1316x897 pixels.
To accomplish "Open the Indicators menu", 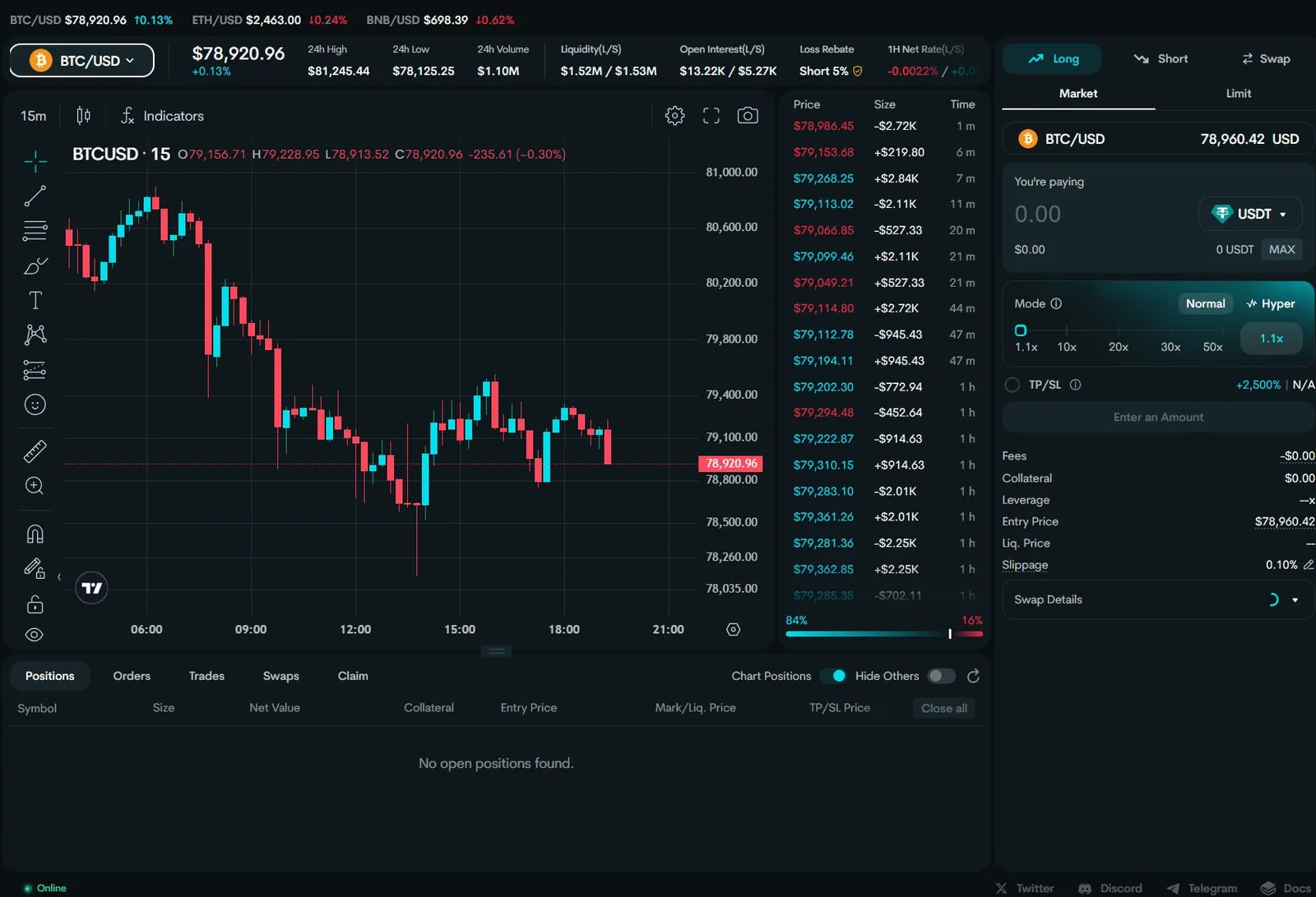I will (162, 116).
